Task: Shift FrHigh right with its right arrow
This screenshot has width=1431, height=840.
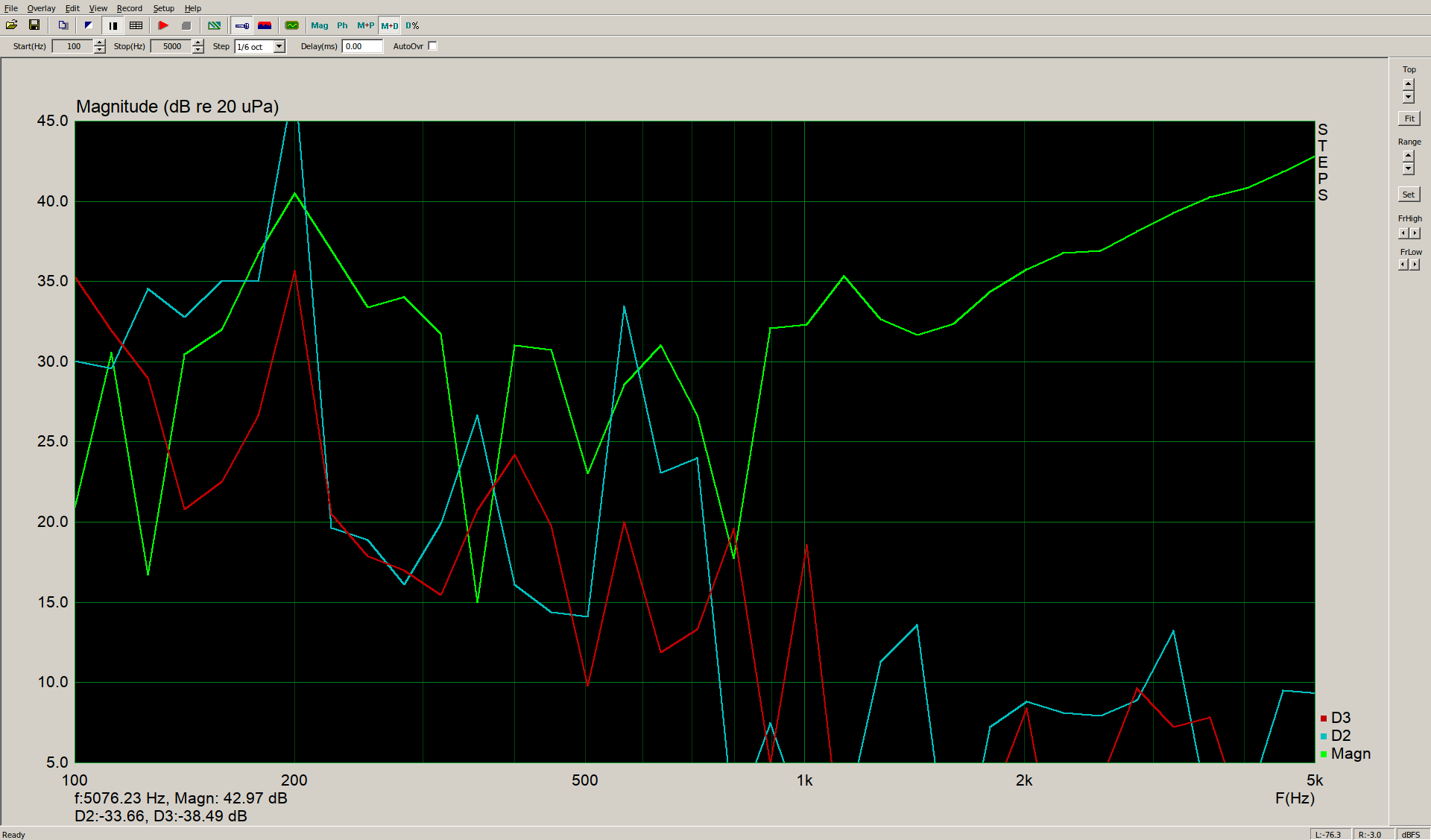Action: click(1415, 233)
